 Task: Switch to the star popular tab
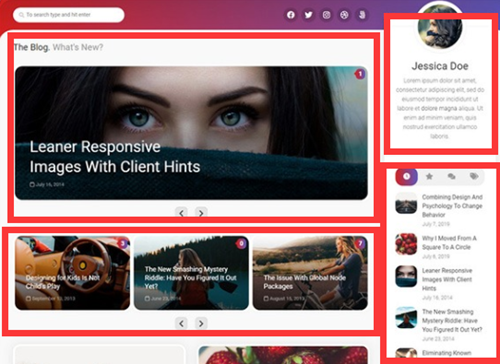coord(429,176)
